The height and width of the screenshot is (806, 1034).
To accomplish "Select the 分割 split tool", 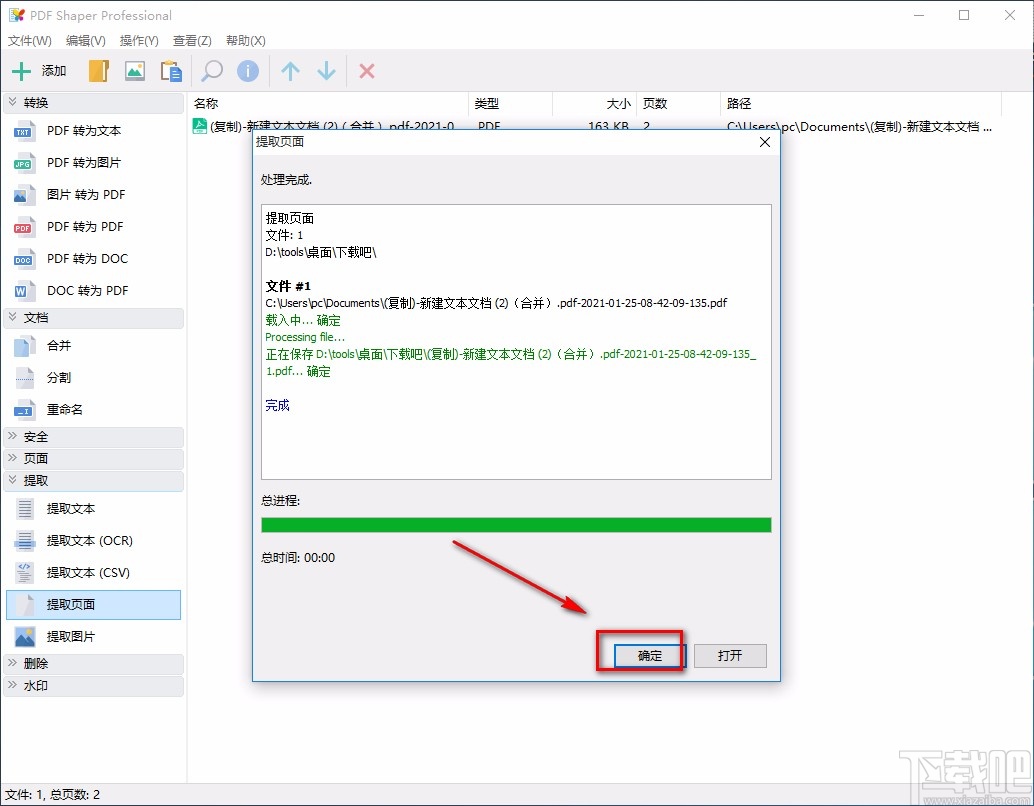I will [x=93, y=378].
